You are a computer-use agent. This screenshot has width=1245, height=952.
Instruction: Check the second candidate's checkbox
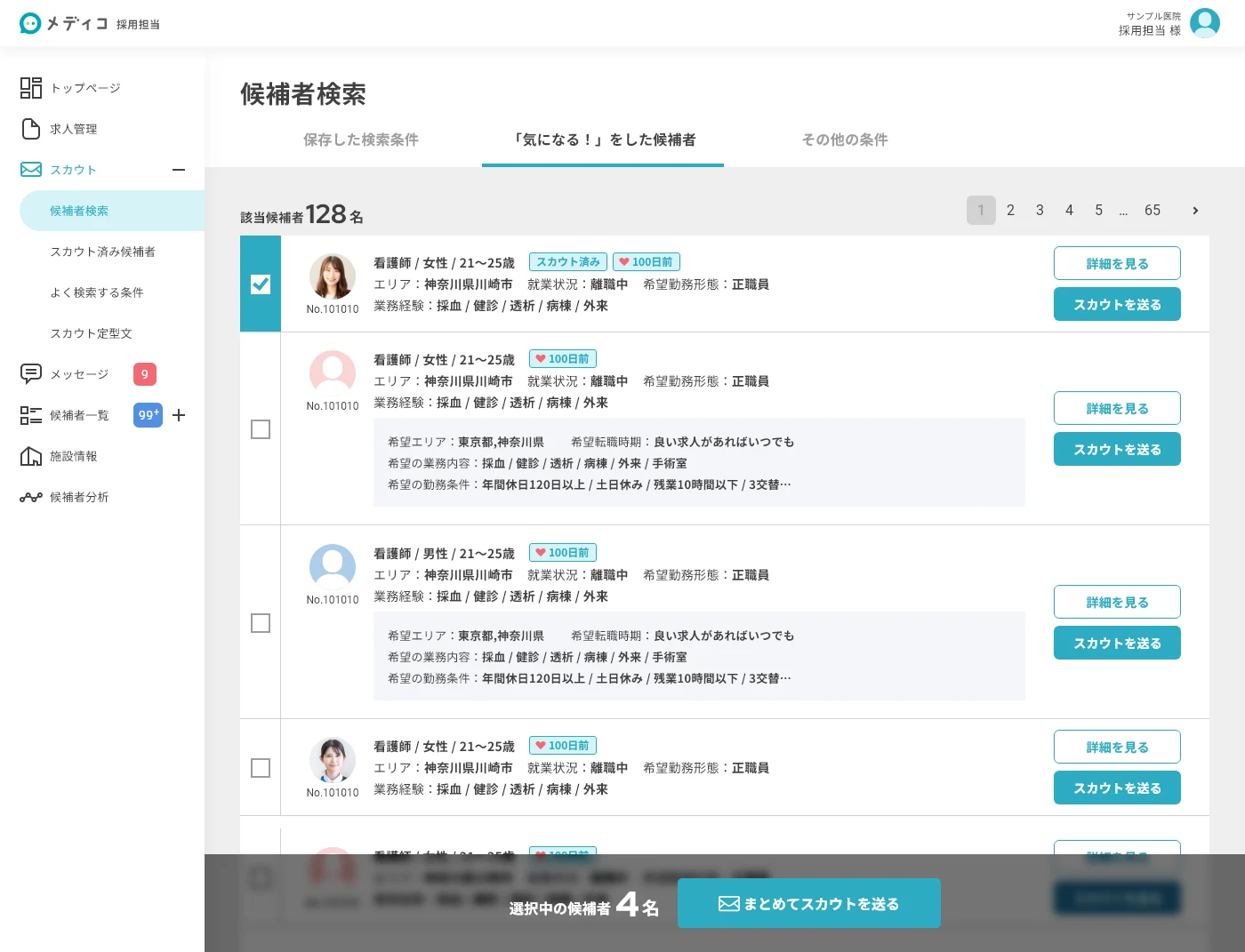[261, 429]
